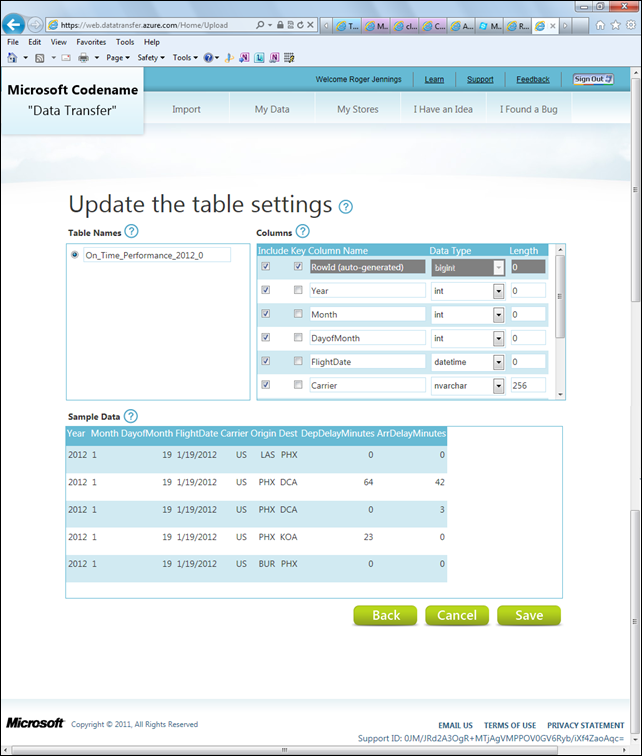Image resolution: width=642 pixels, height=756 pixels.
Task: Click the help icon next to Table Names
Action: [x=131, y=231]
